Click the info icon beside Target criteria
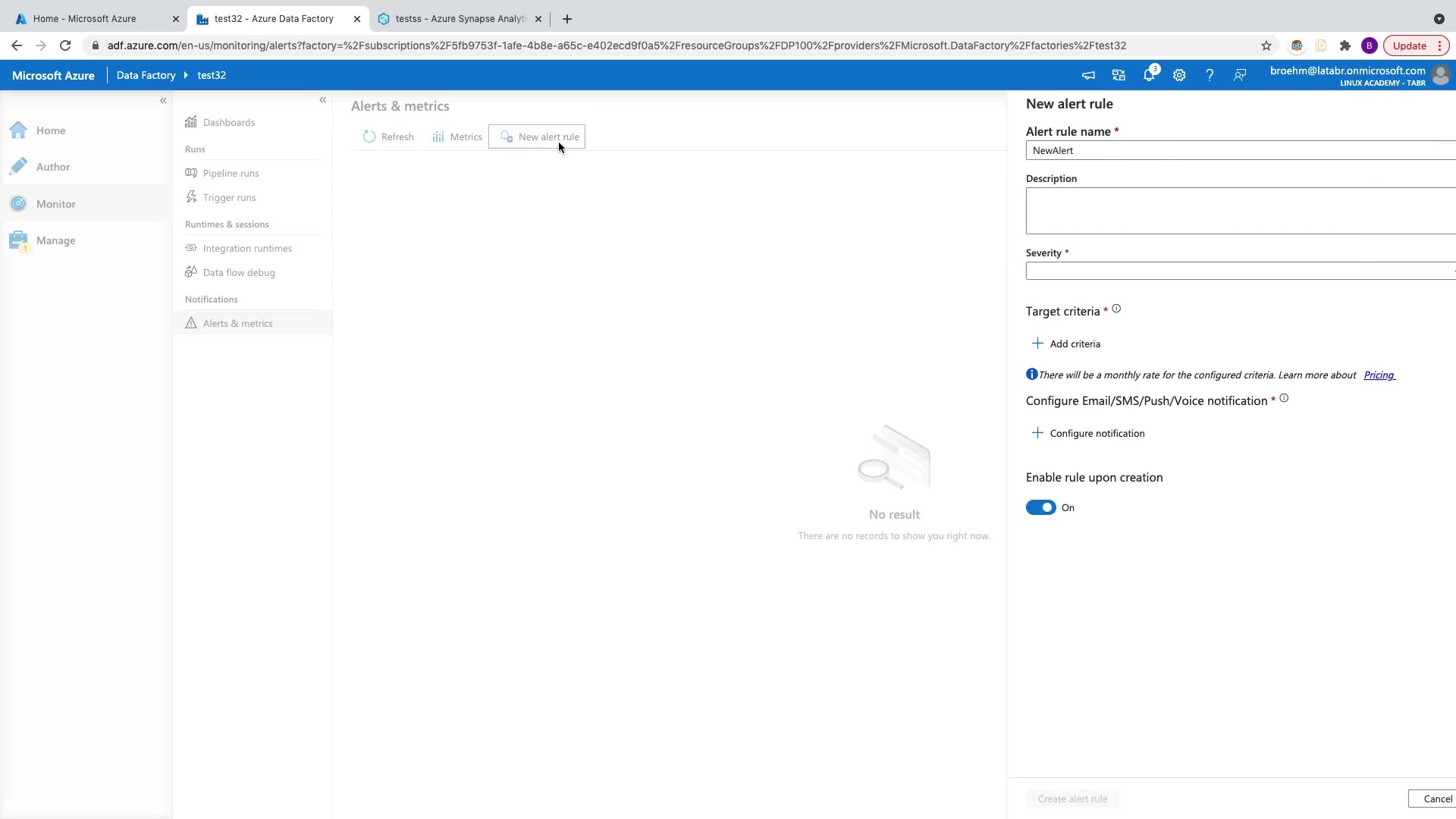The height and width of the screenshot is (819, 1456). pos(1116,309)
